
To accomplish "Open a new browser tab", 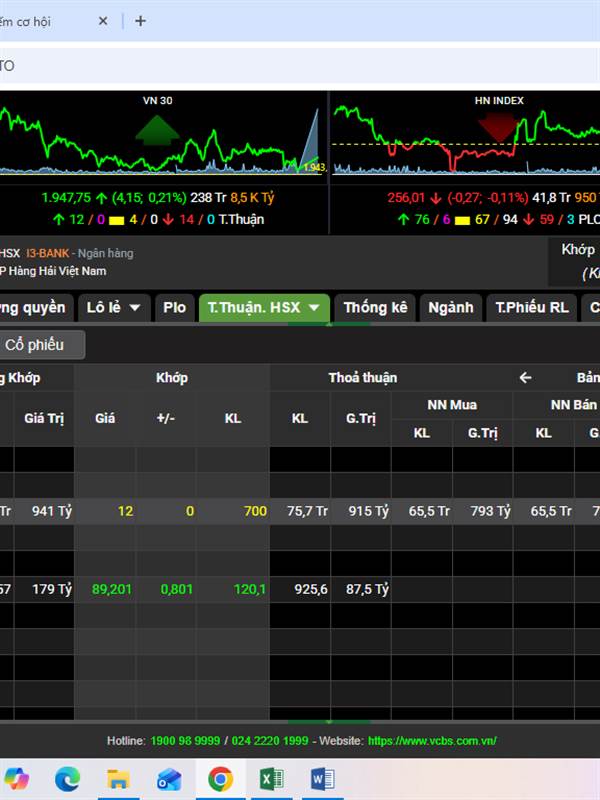I will point(140,21).
